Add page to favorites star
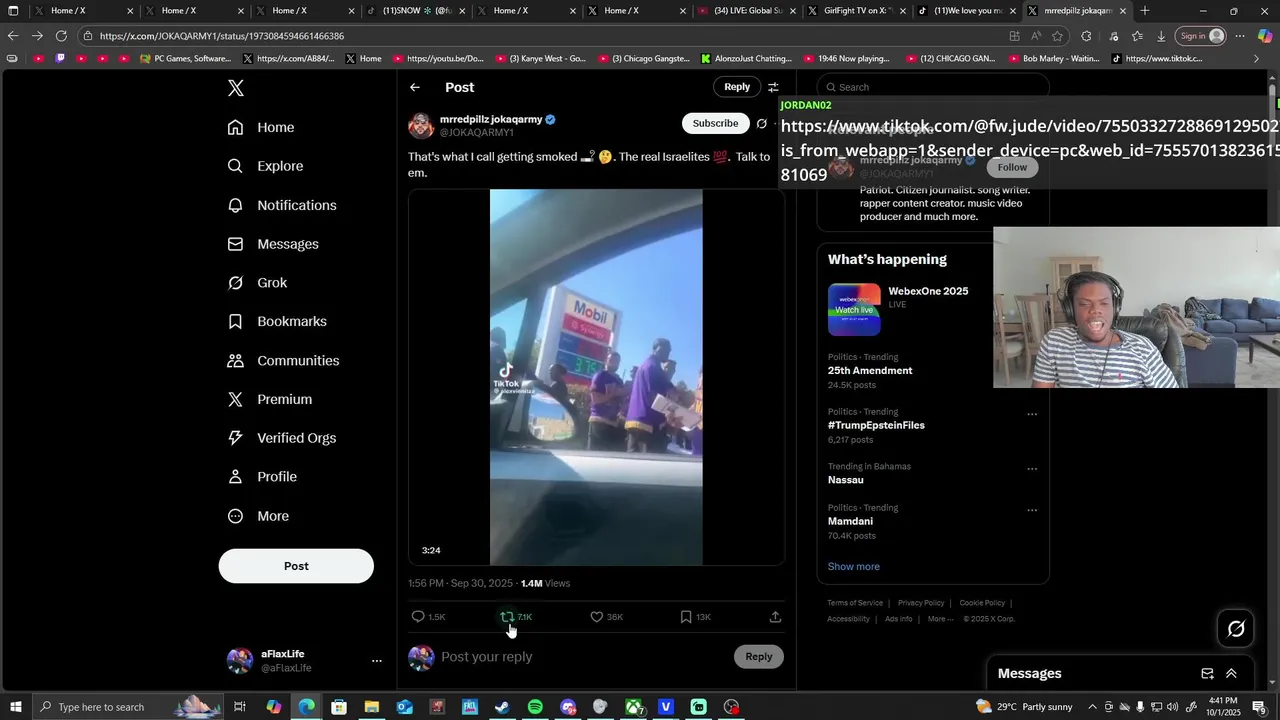This screenshot has height=720, width=1280. [1057, 36]
